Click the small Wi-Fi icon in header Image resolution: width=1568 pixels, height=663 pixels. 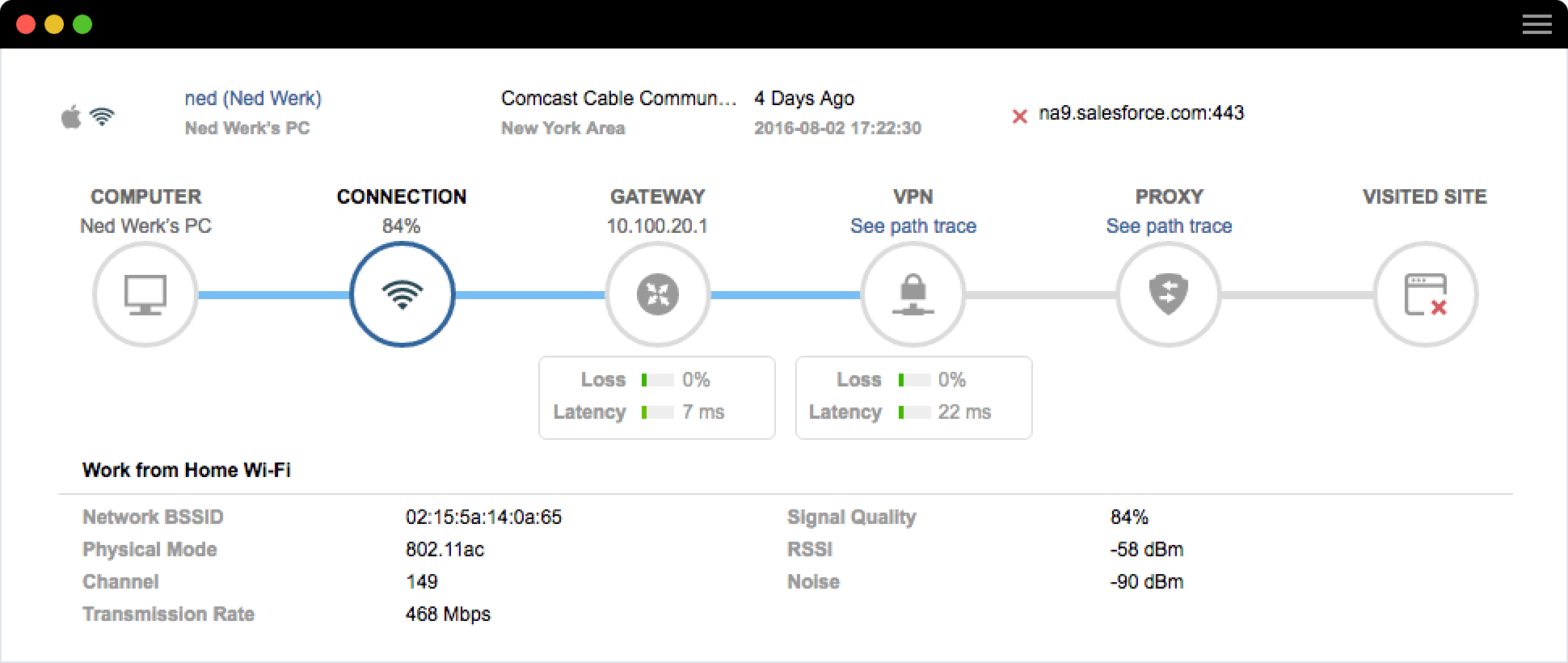(102, 117)
